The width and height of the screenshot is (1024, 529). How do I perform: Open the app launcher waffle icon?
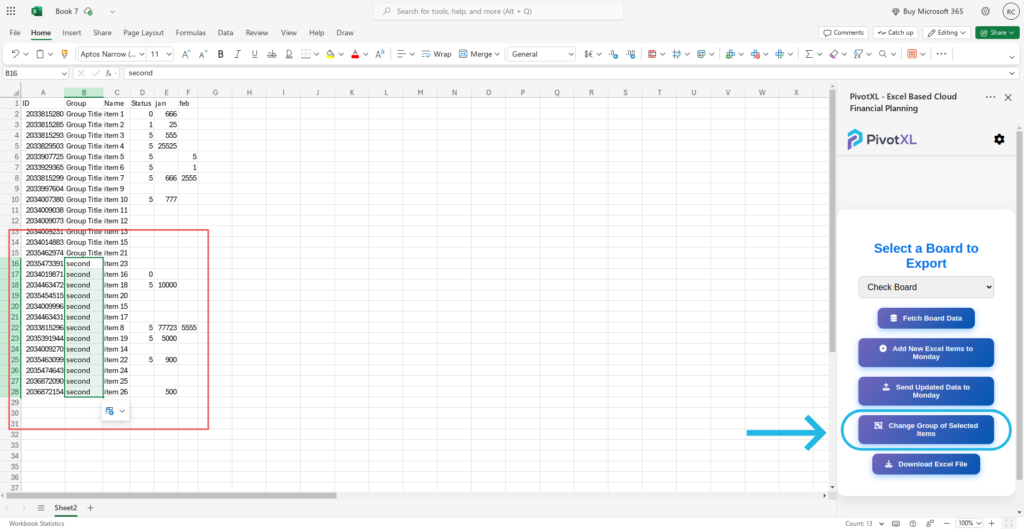coord(11,11)
